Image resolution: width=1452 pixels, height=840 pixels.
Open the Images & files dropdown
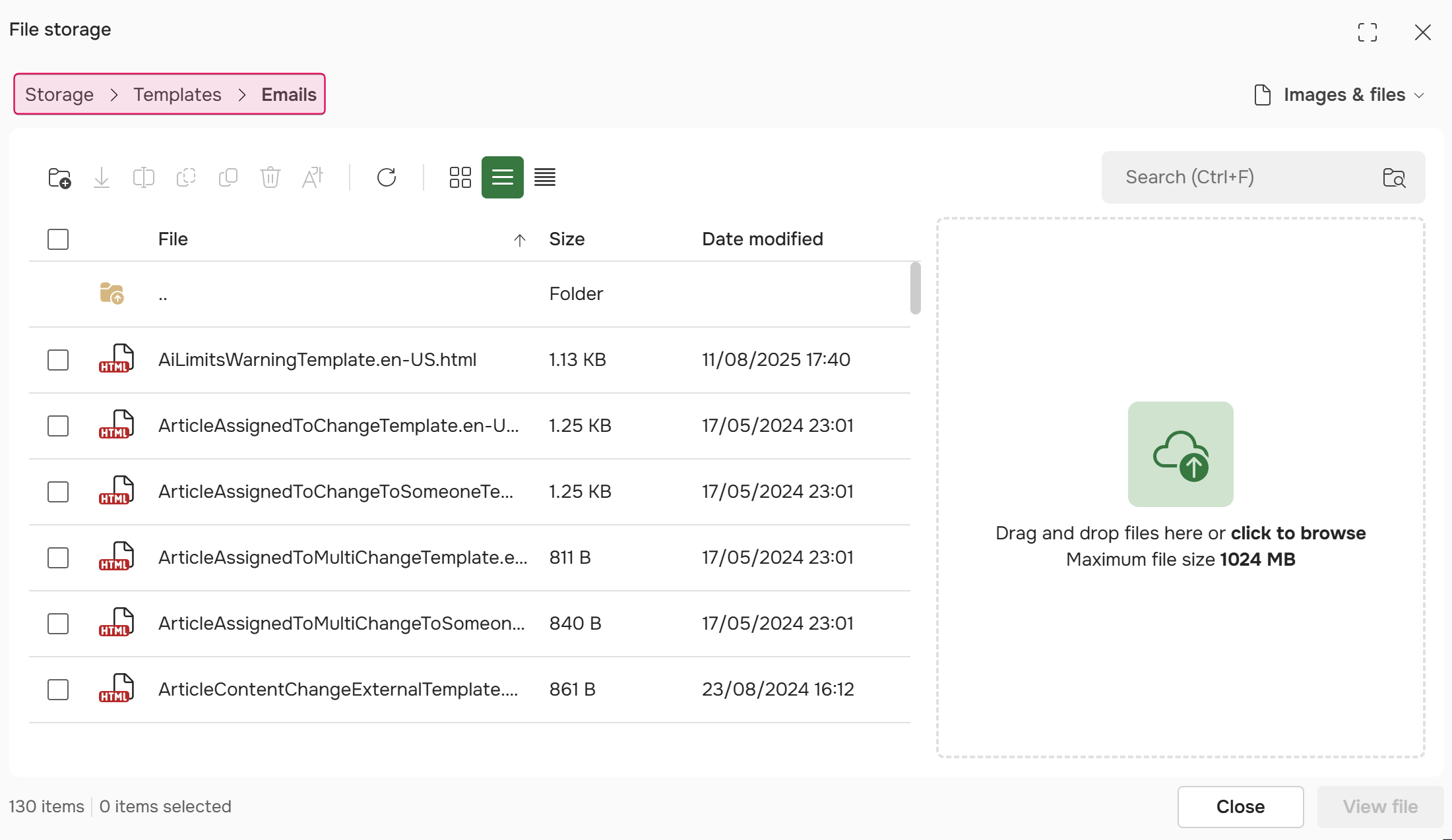[1339, 95]
